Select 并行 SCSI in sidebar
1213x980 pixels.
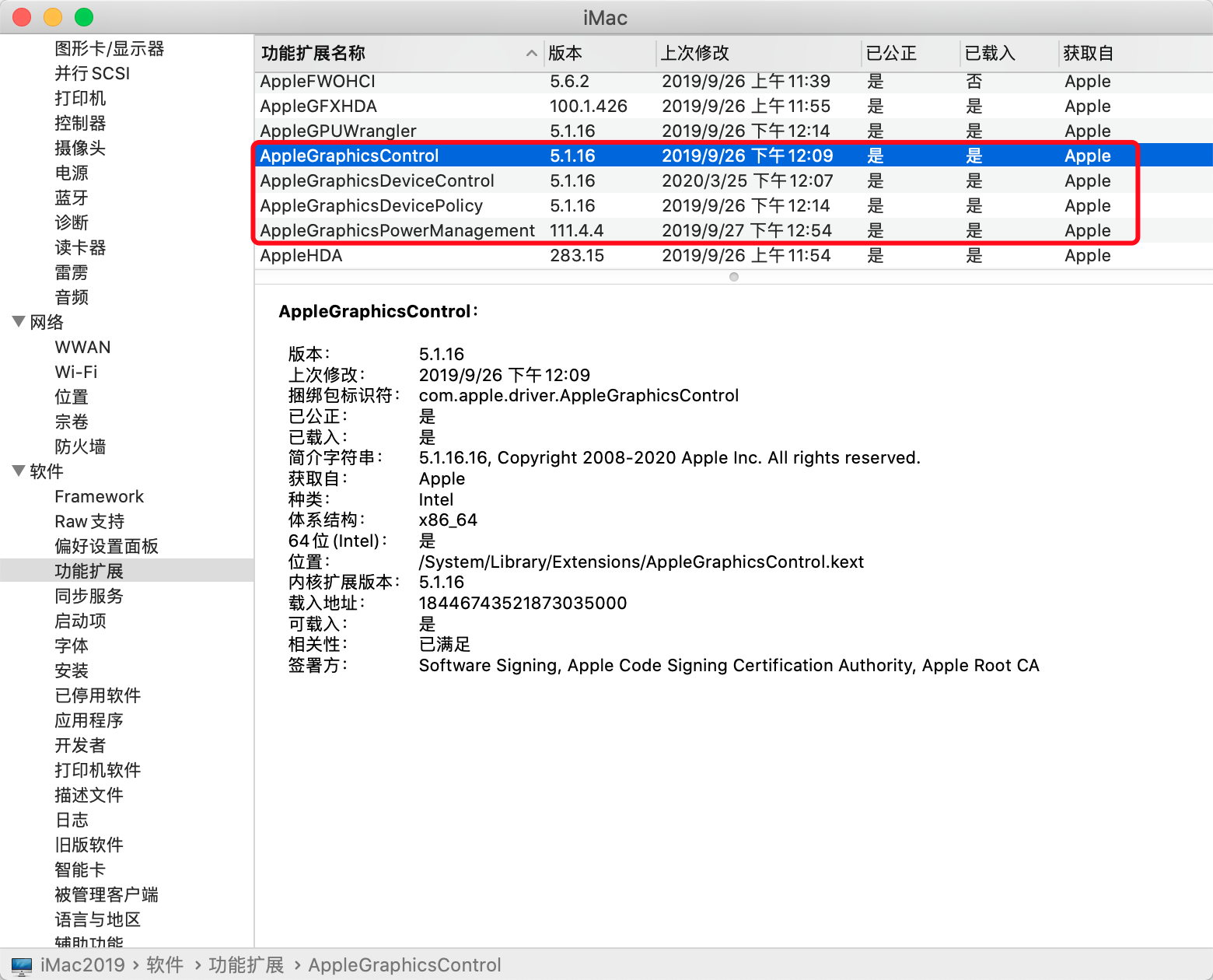tap(93, 73)
